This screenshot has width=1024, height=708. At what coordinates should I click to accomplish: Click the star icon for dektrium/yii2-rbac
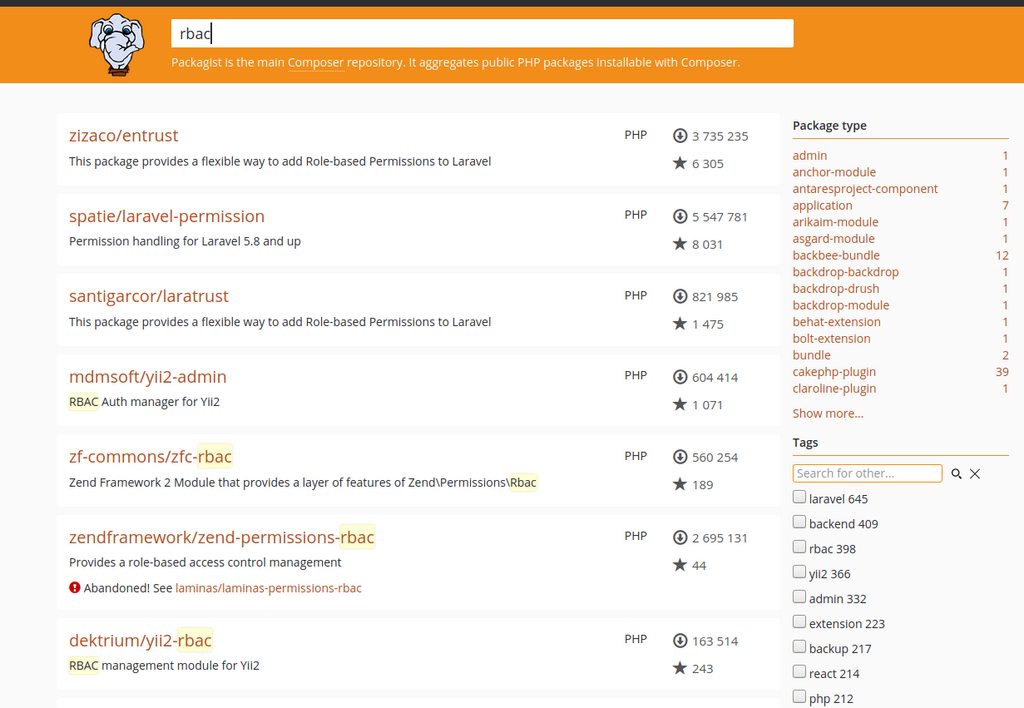680,668
